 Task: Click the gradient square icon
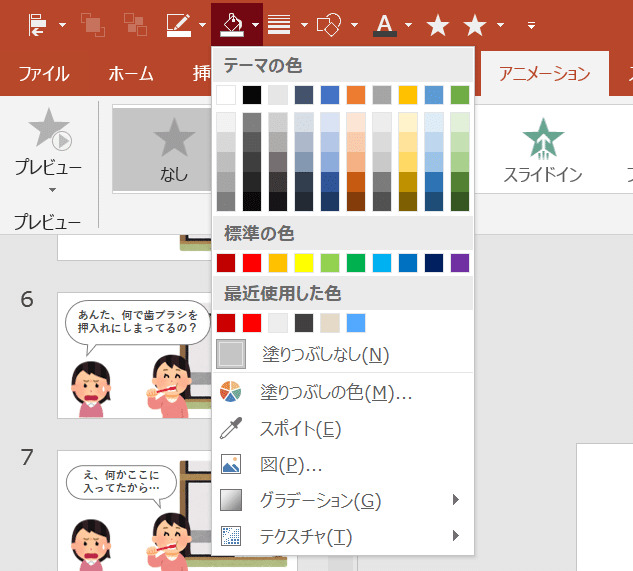[x=231, y=500]
